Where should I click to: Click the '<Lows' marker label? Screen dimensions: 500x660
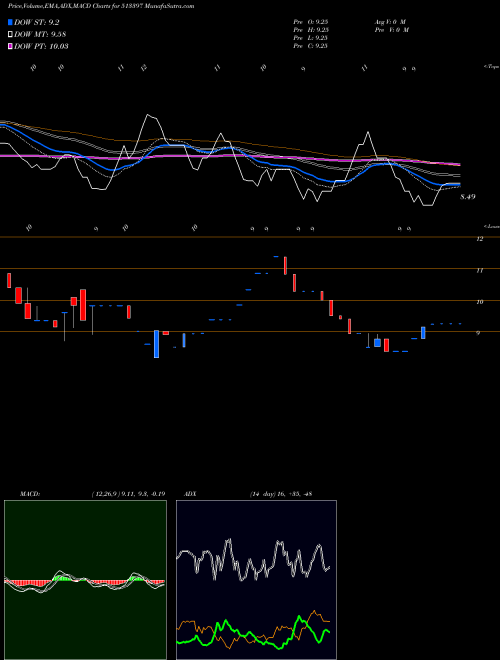pos(491,226)
